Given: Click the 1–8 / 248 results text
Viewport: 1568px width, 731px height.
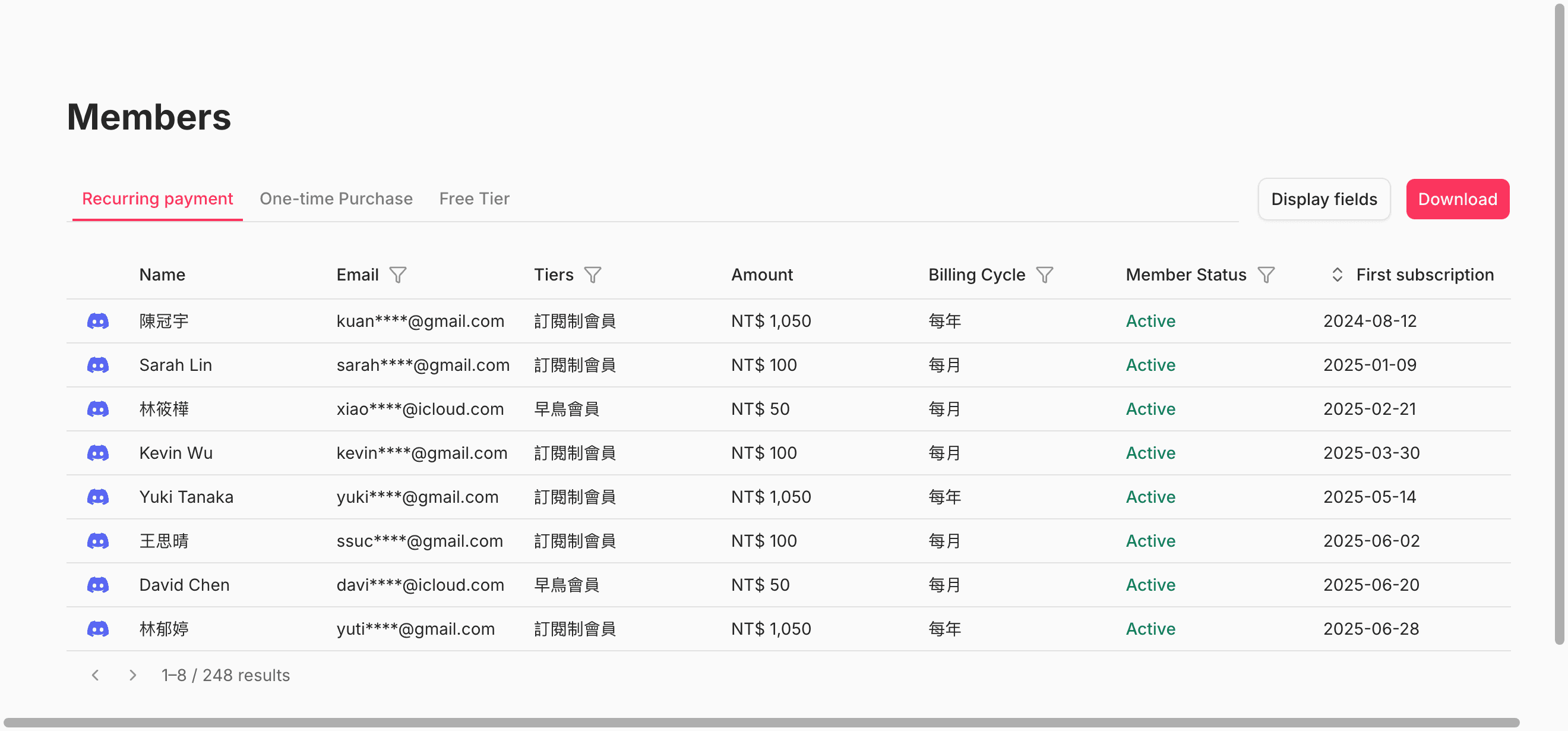Looking at the screenshot, I should click(x=225, y=675).
